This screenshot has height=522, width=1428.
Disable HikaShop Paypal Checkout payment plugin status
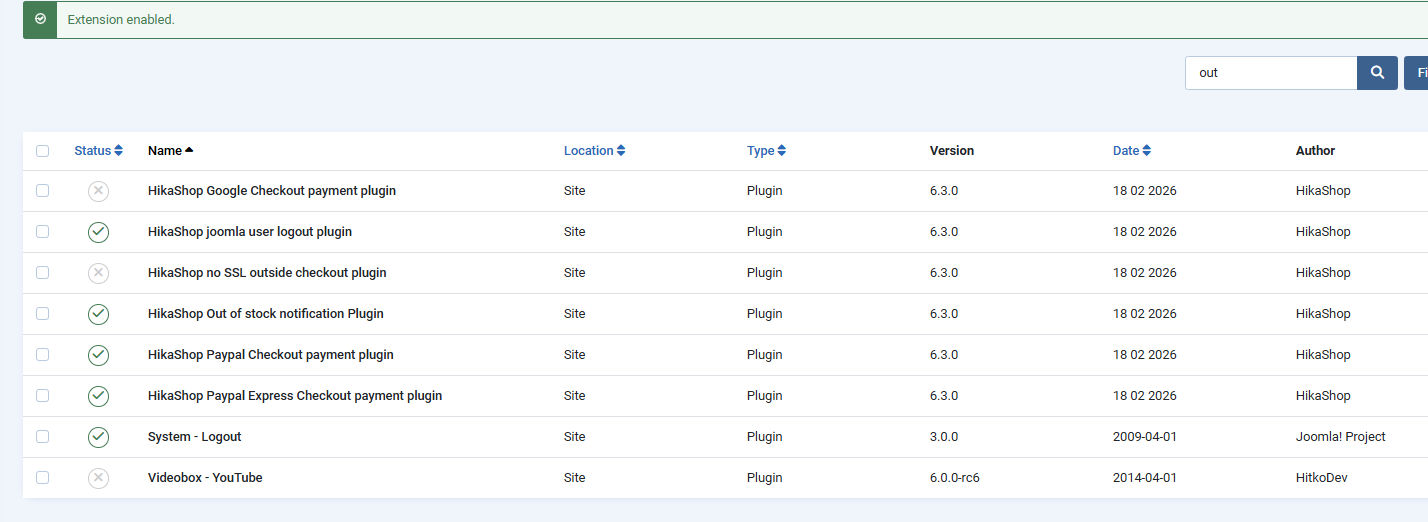pyautogui.click(x=98, y=355)
